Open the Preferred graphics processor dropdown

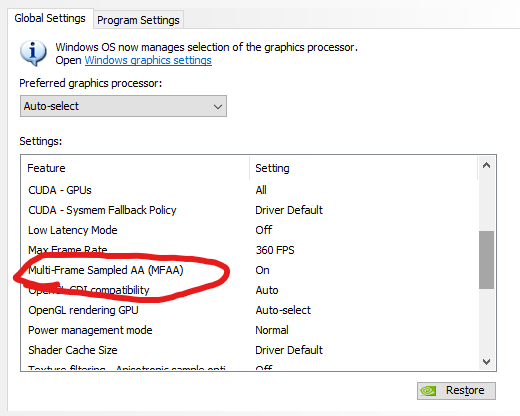coord(123,106)
